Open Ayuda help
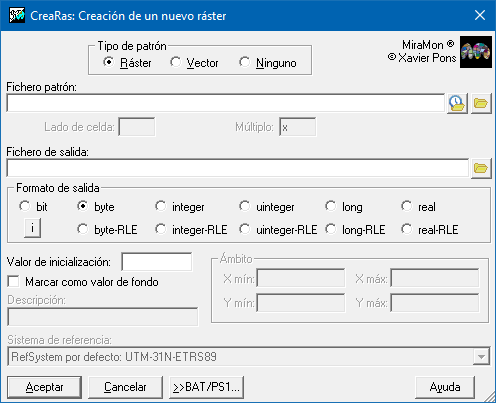Viewport: 496px width, 403px height. 445,387
